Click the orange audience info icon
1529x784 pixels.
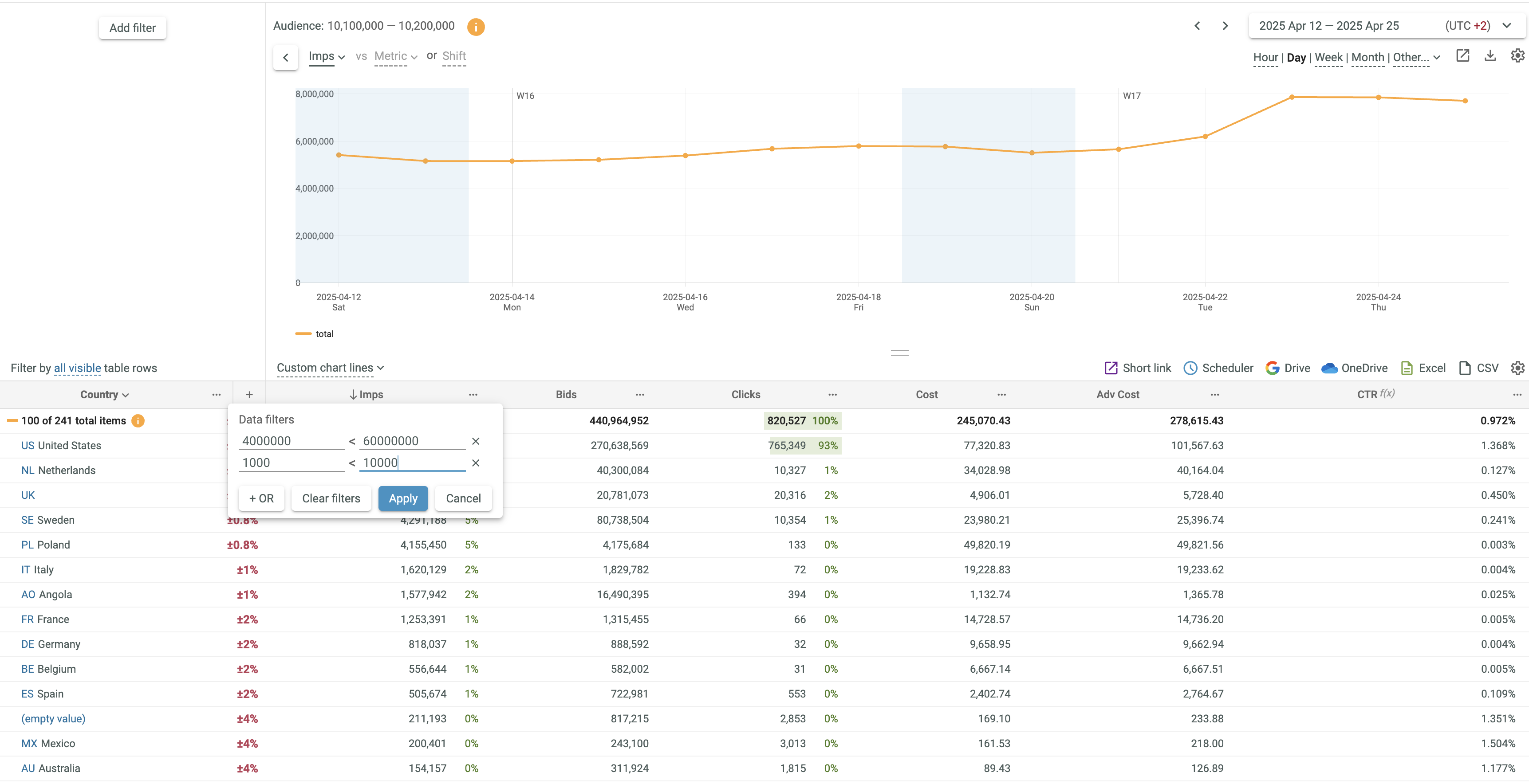pos(476,27)
